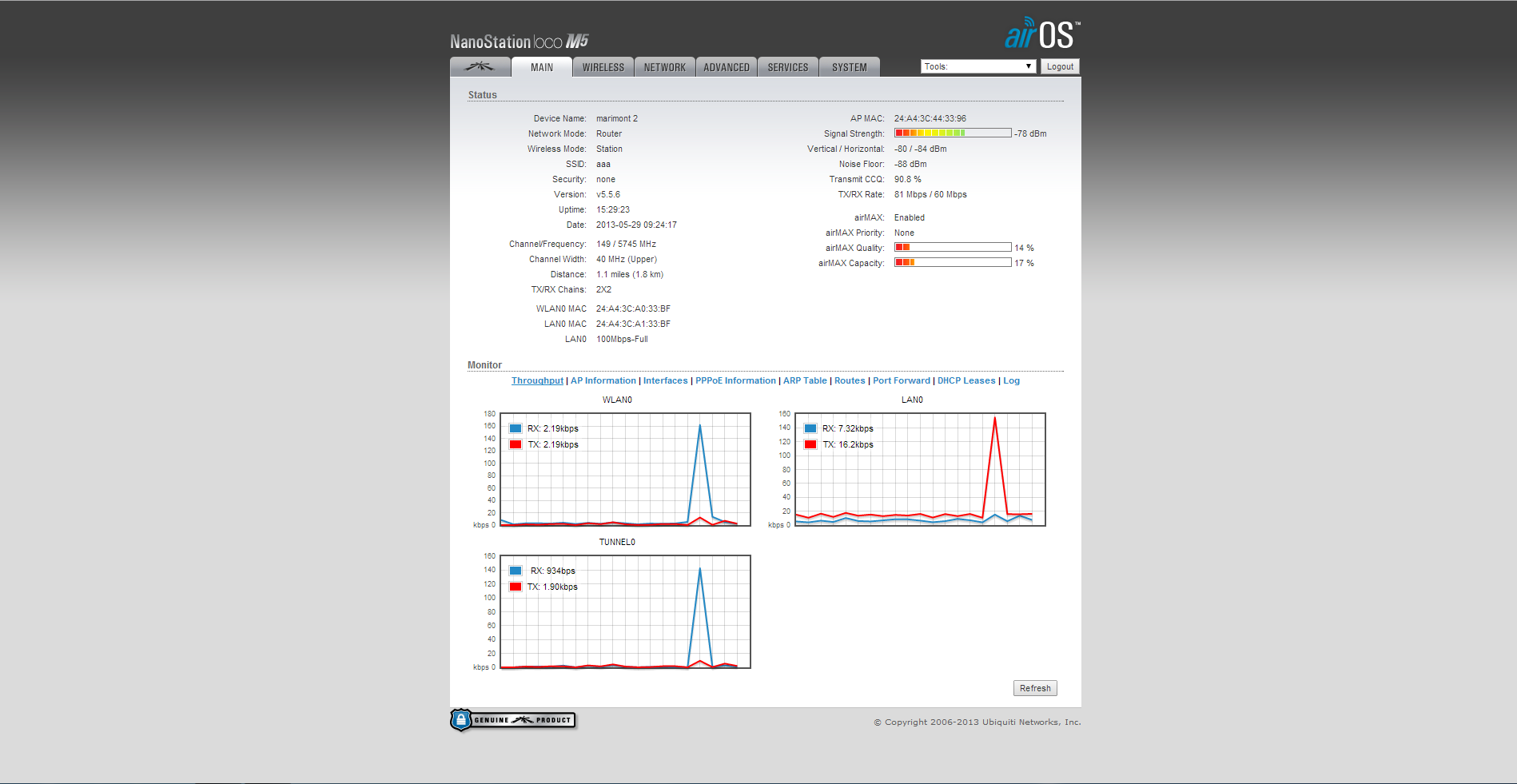The width and height of the screenshot is (1517, 784).
Task: Click the TUNNEL0 RX blue legend swatch
Action: pyautogui.click(x=516, y=571)
